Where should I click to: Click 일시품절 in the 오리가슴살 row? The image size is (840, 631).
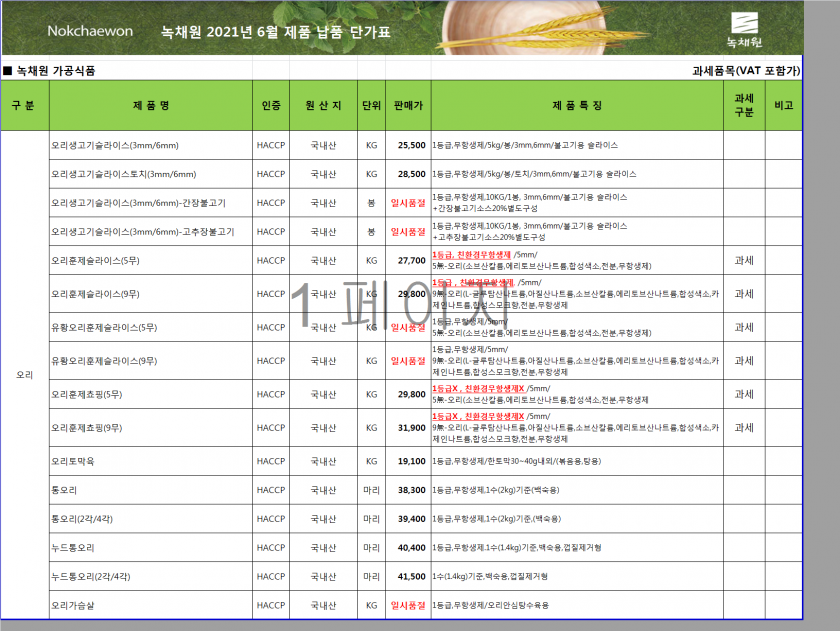click(x=408, y=605)
